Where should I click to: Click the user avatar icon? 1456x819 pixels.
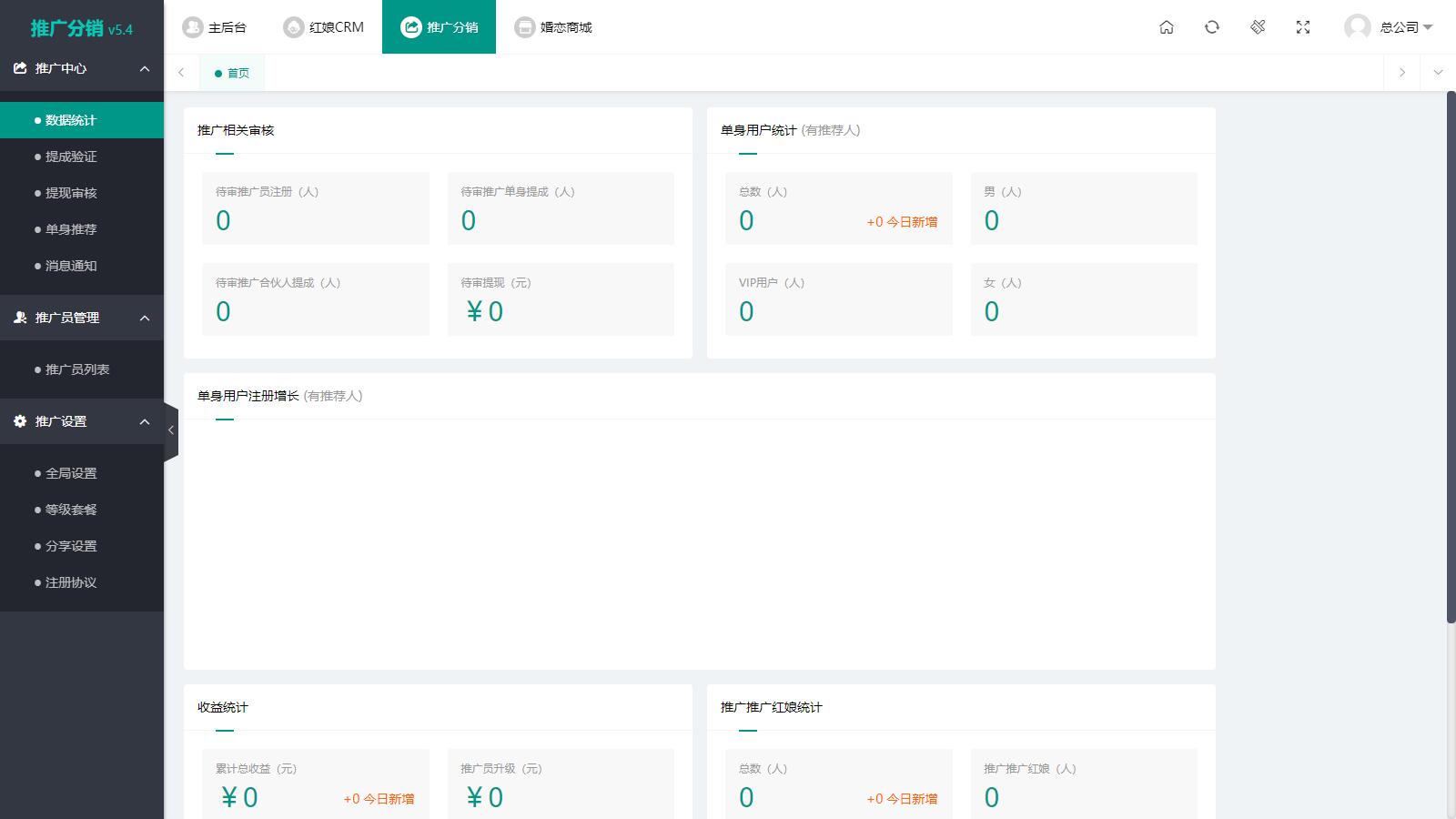(1357, 27)
